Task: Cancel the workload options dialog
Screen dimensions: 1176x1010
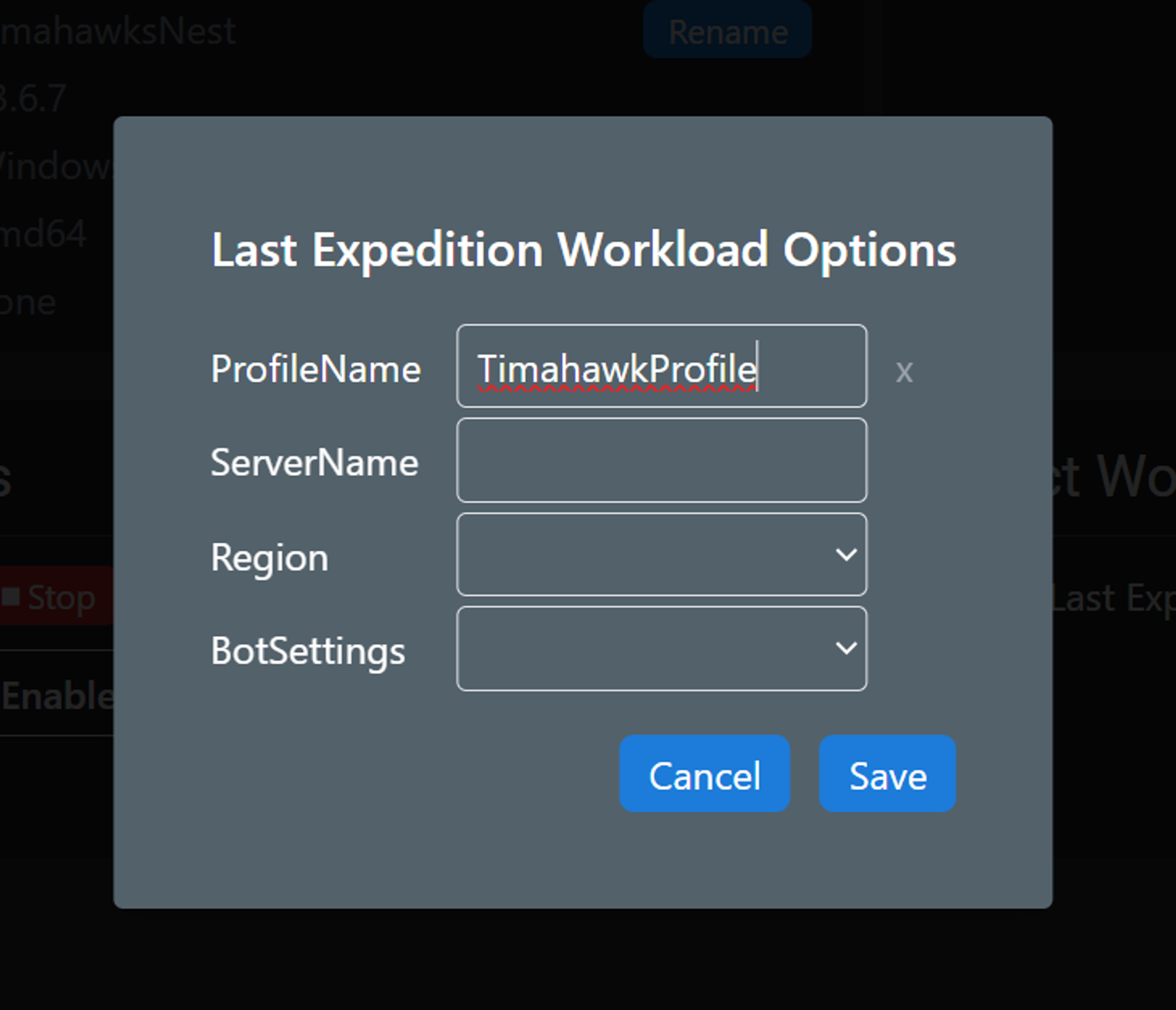Action: (x=704, y=774)
